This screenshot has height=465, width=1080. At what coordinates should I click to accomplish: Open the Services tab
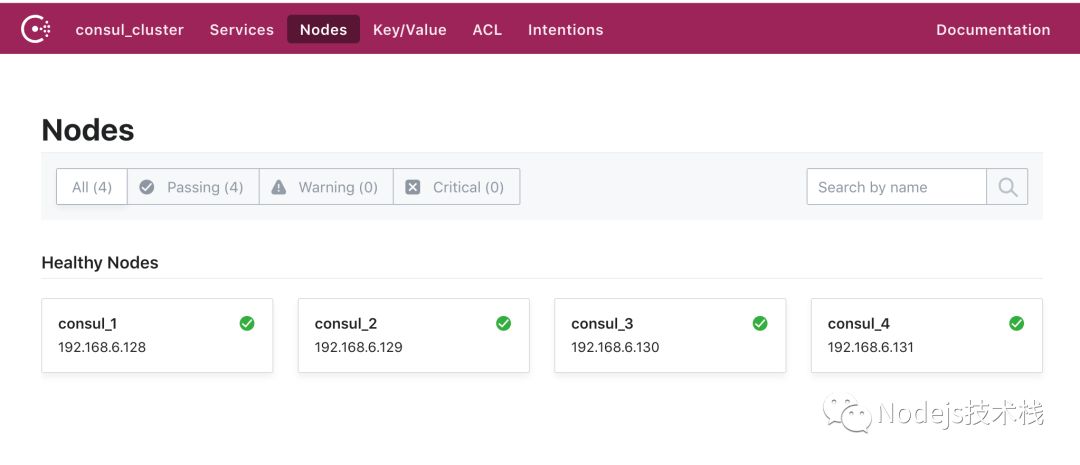242,30
